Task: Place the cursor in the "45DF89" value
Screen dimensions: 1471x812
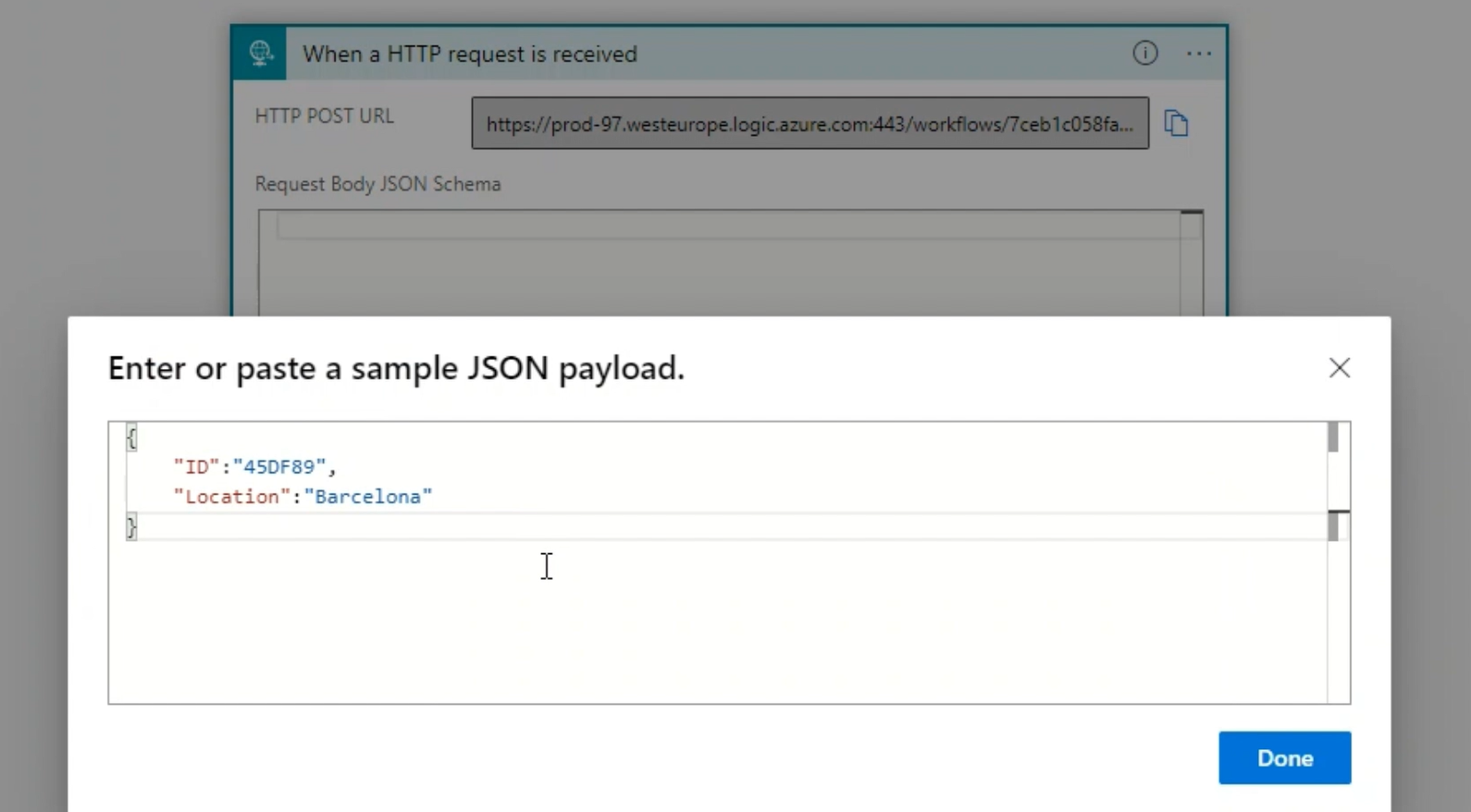Action: coord(278,467)
